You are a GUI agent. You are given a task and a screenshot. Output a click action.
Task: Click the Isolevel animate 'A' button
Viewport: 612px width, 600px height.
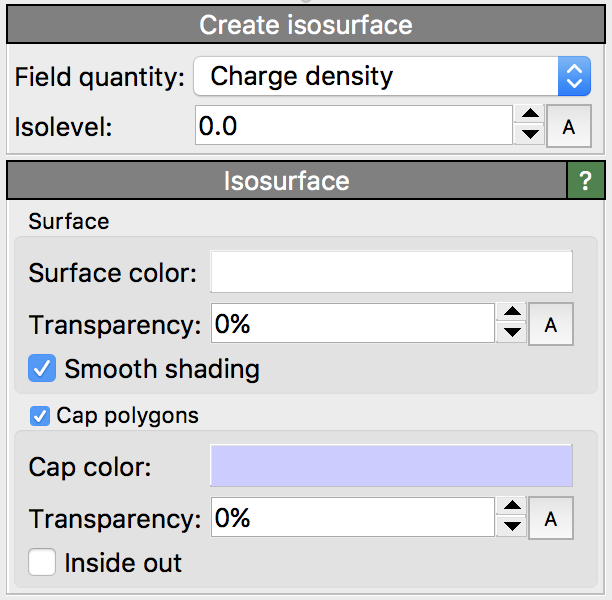coord(569,127)
